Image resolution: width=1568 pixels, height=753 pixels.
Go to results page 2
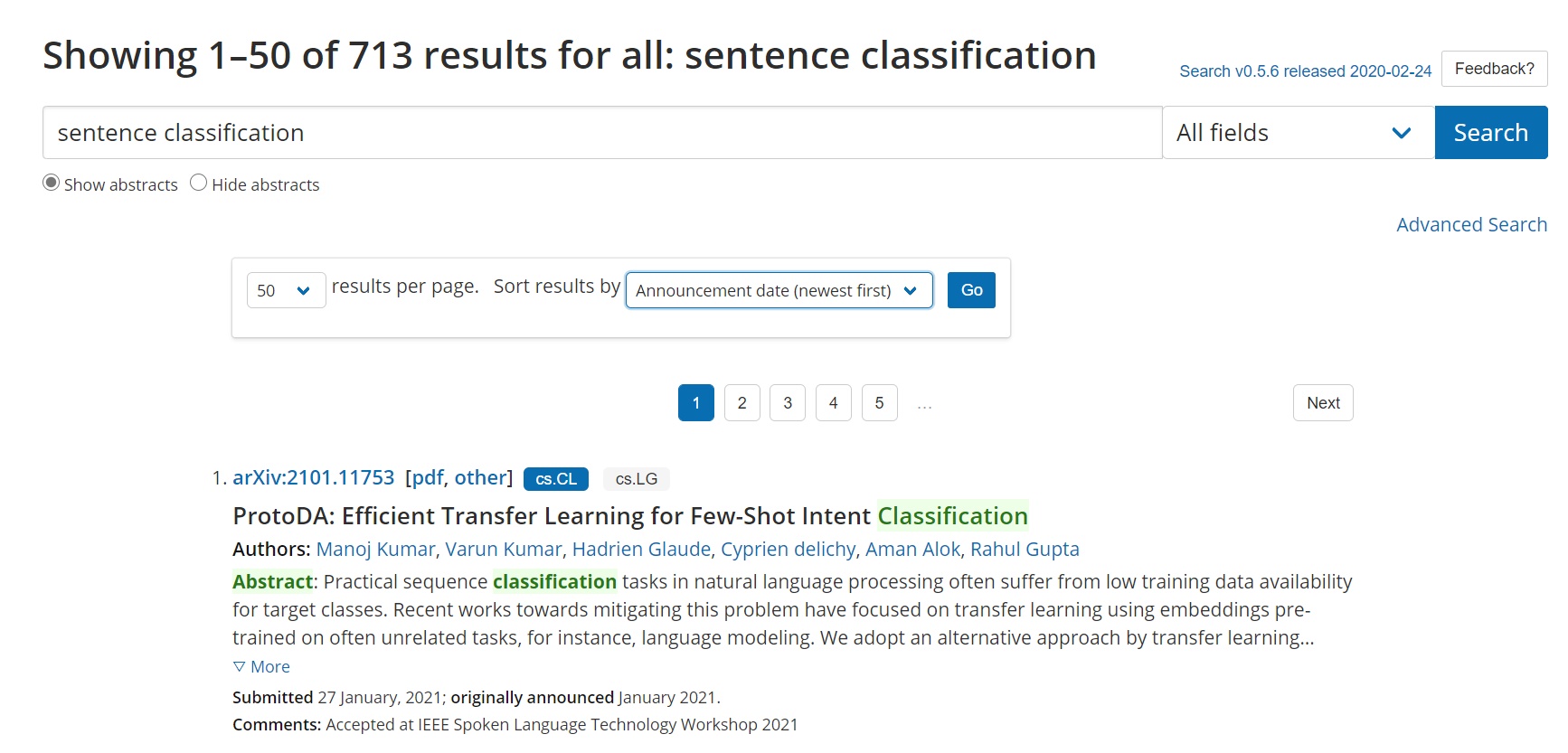click(x=741, y=403)
